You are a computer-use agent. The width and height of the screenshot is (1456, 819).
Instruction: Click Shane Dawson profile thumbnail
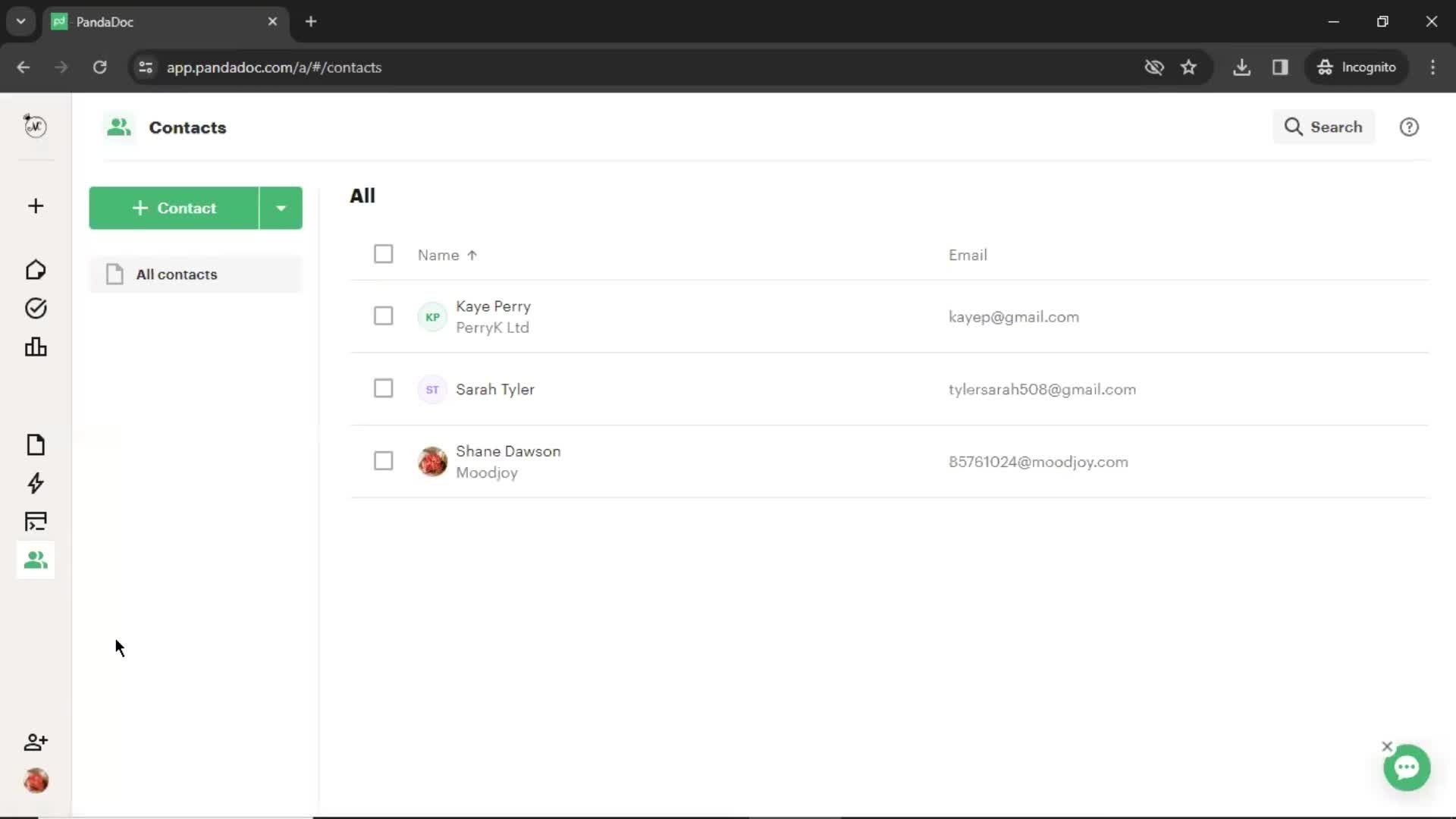(432, 461)
